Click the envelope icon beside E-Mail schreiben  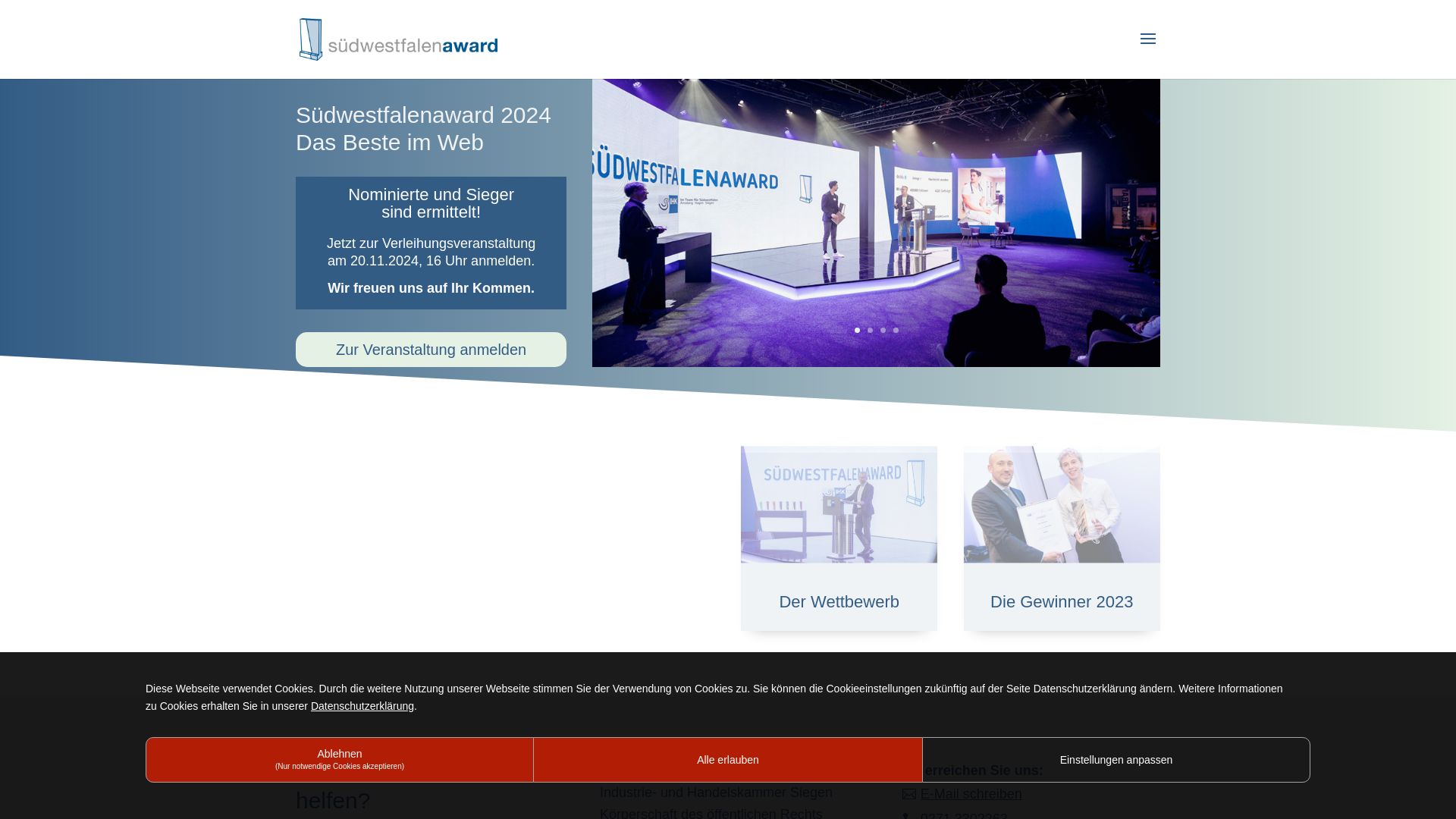[x=909, y=794]
